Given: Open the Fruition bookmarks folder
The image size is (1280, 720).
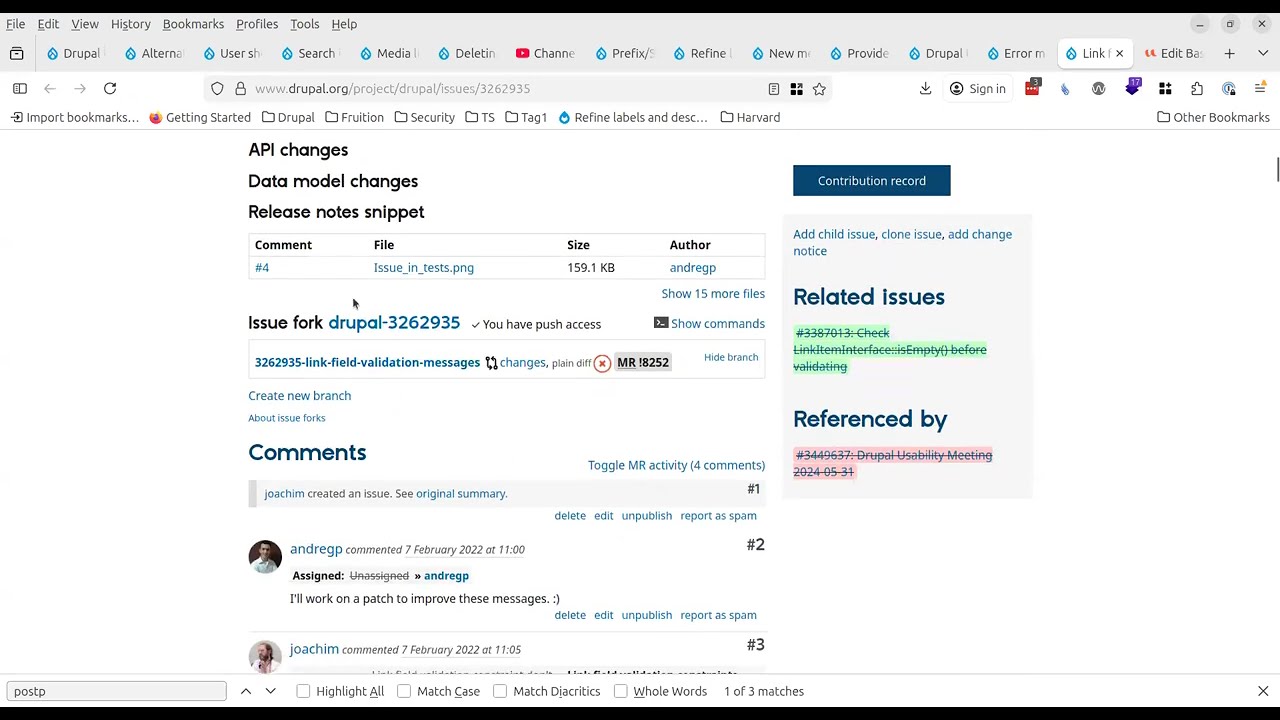Looking at the screenshot, I should [354, 117].
